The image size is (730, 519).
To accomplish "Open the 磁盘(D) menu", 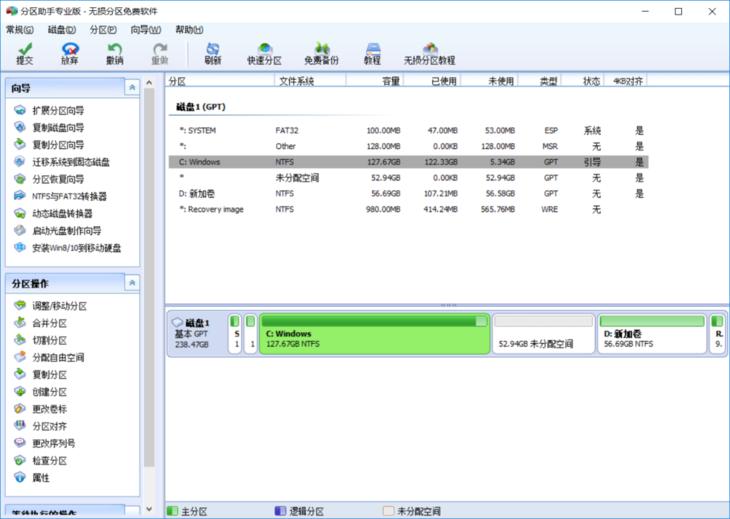I will (62, 30).
